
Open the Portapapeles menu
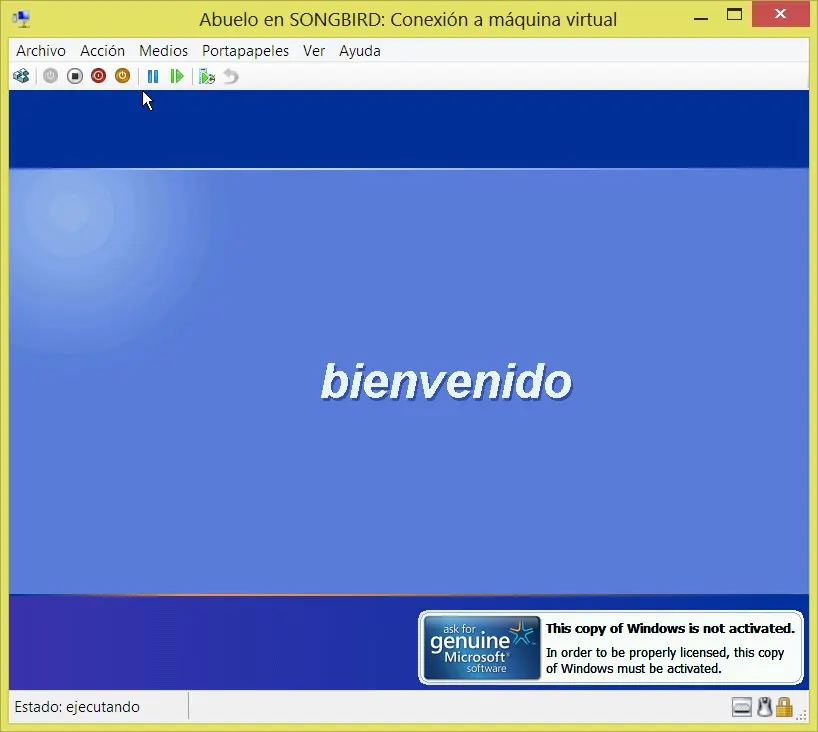pyautogui.click(x=245, y=50)
